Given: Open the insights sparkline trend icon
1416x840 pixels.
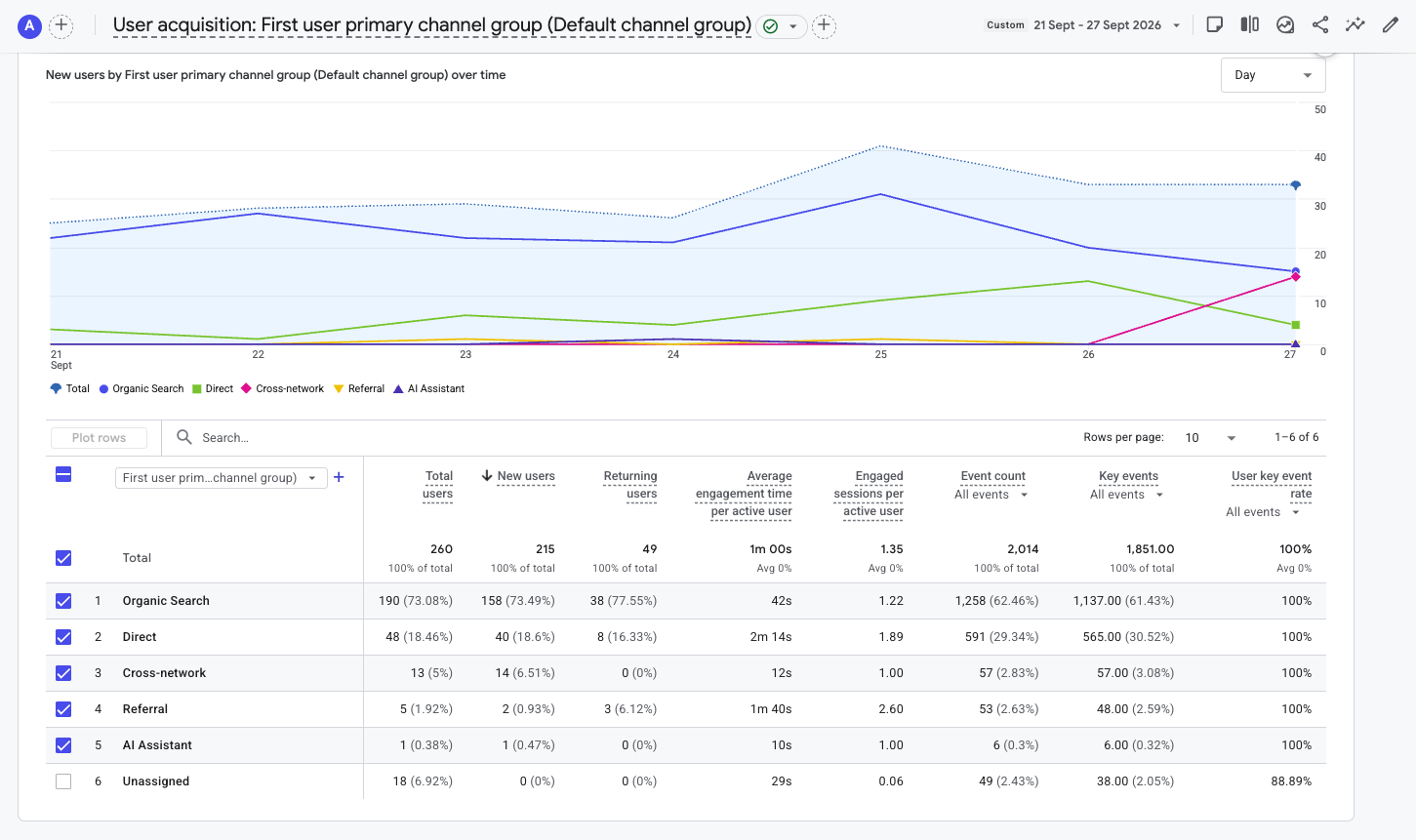Looking at the screenshot, I should pos(1355,25).
